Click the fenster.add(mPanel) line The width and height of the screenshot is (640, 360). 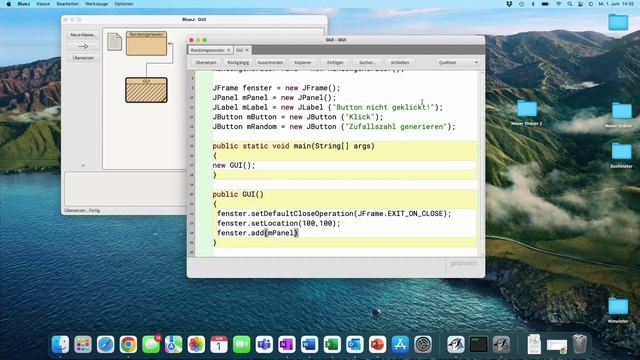click(x=258, y=233)
